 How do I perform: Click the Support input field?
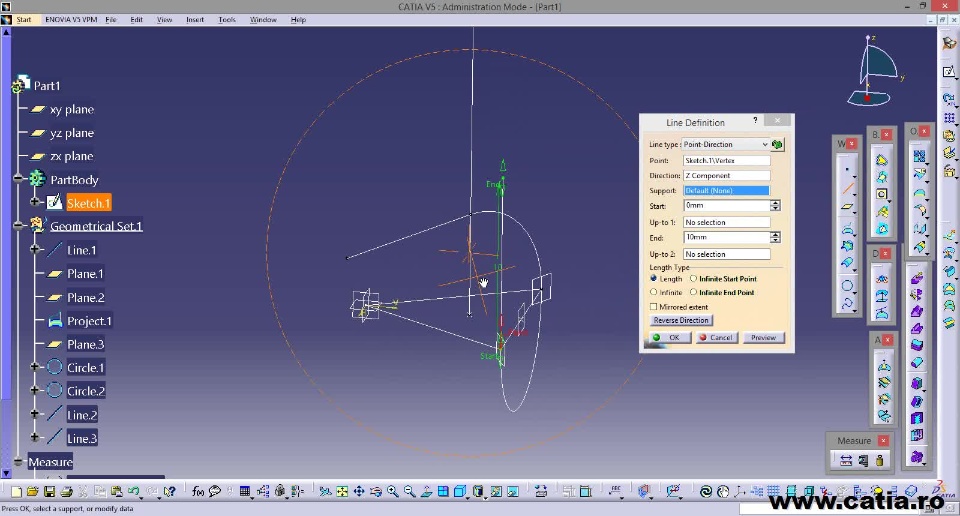727,190
